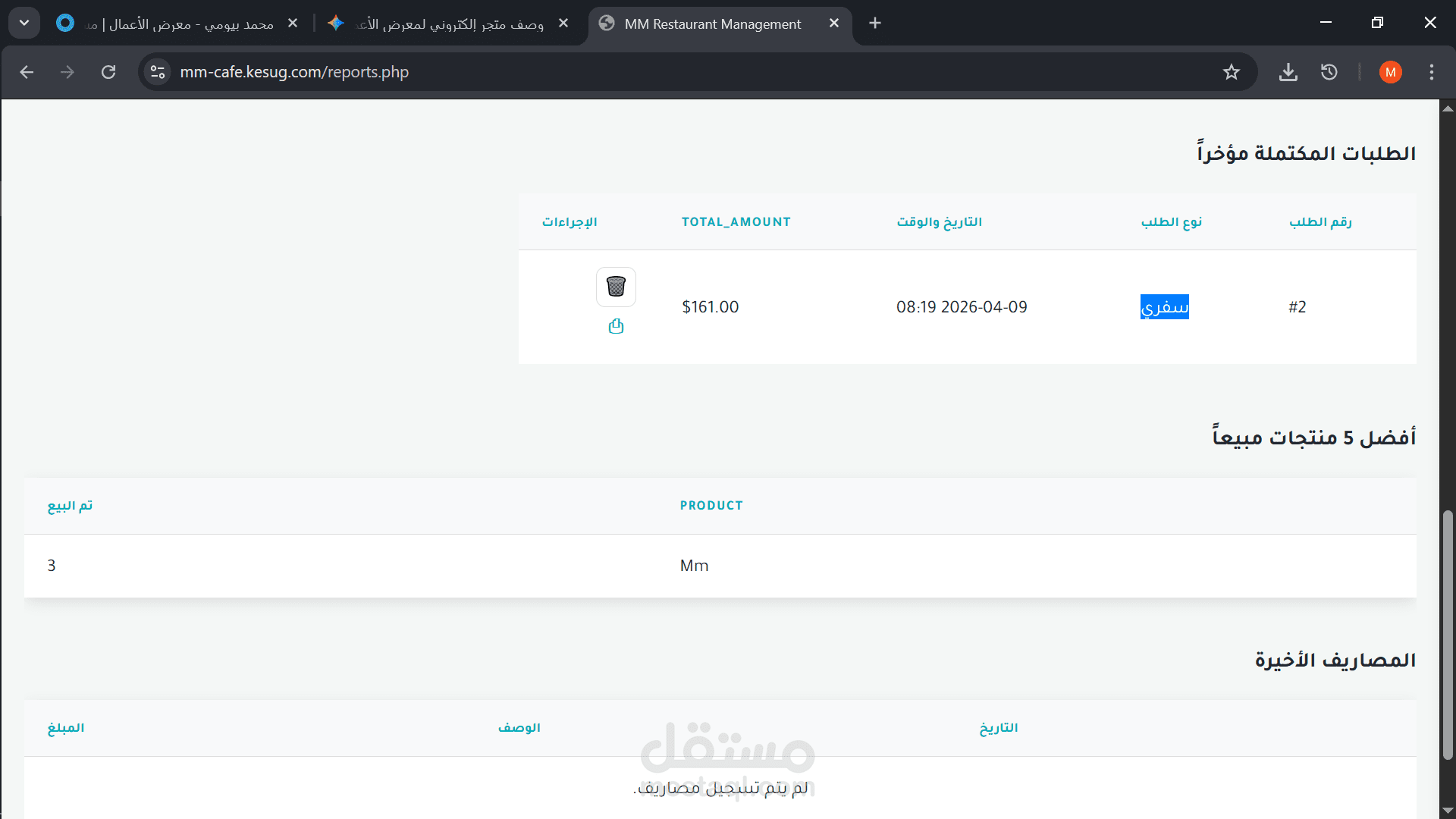The image size is (1456, 819).
Task: Open the browser history clock icon
Action: click(x=1329, y=72)
